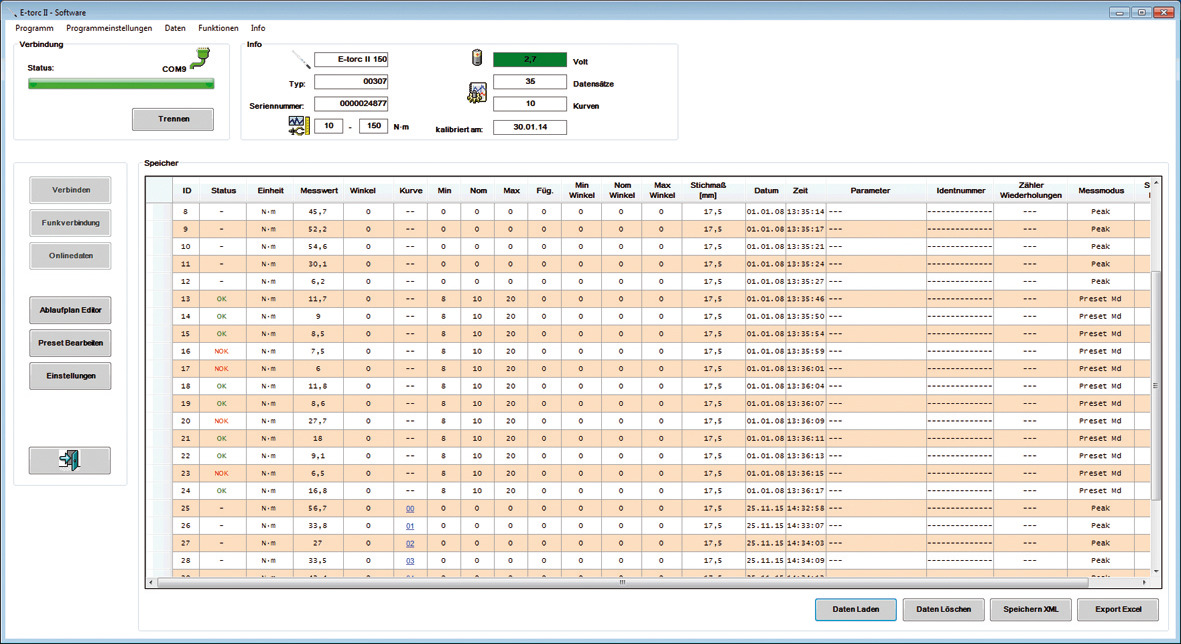
Task: Click the green connection status bar
Action: click(121, 85)
